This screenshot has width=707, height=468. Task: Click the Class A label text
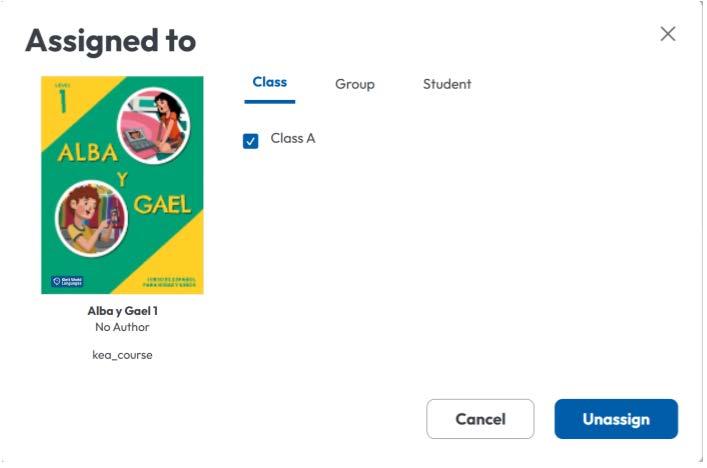293,139
